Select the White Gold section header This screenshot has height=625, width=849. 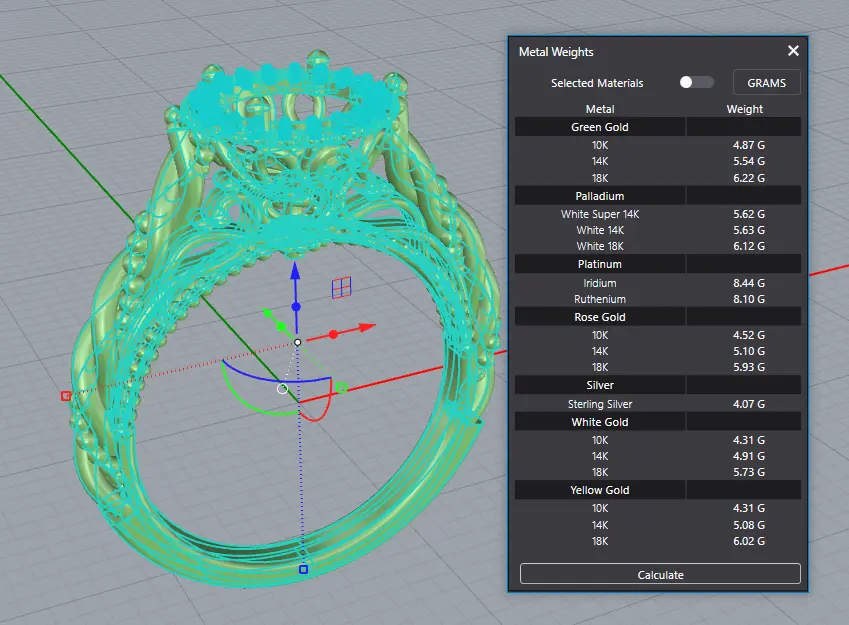click(x=657, y=421)
